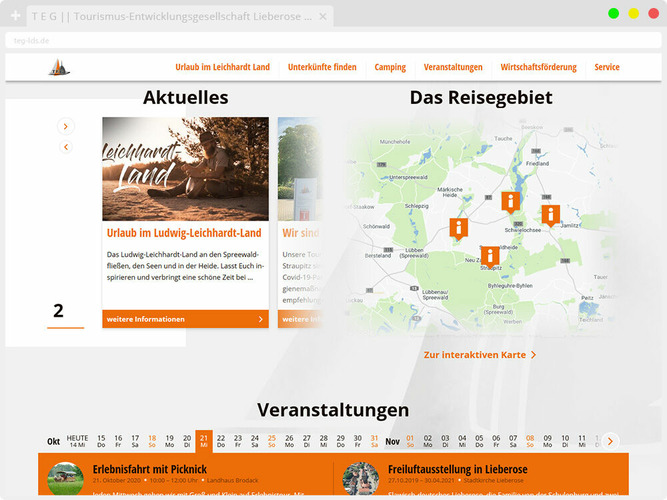Click the info marker near Straupitz

click(x=489, y=256)
